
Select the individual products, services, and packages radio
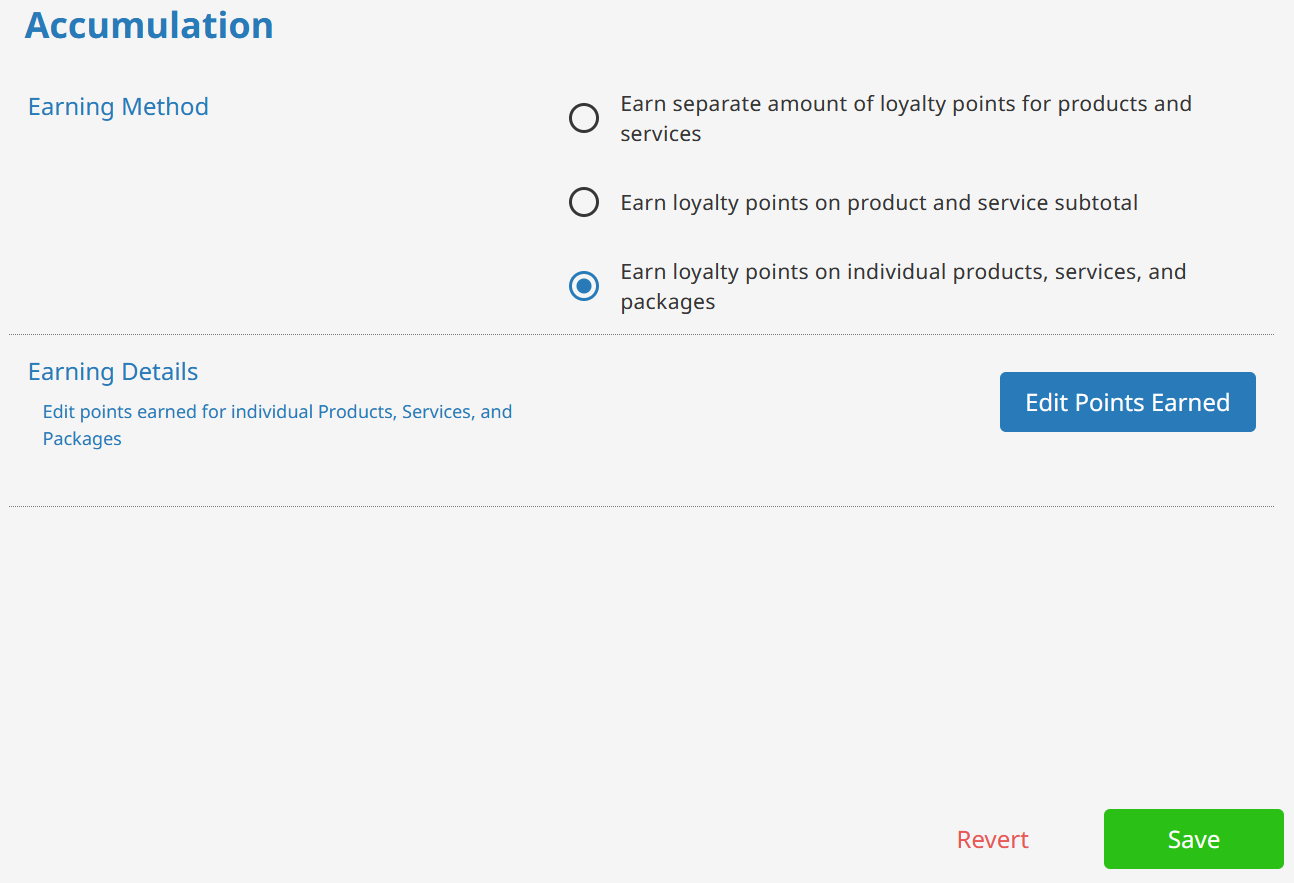tap(584, 287)
